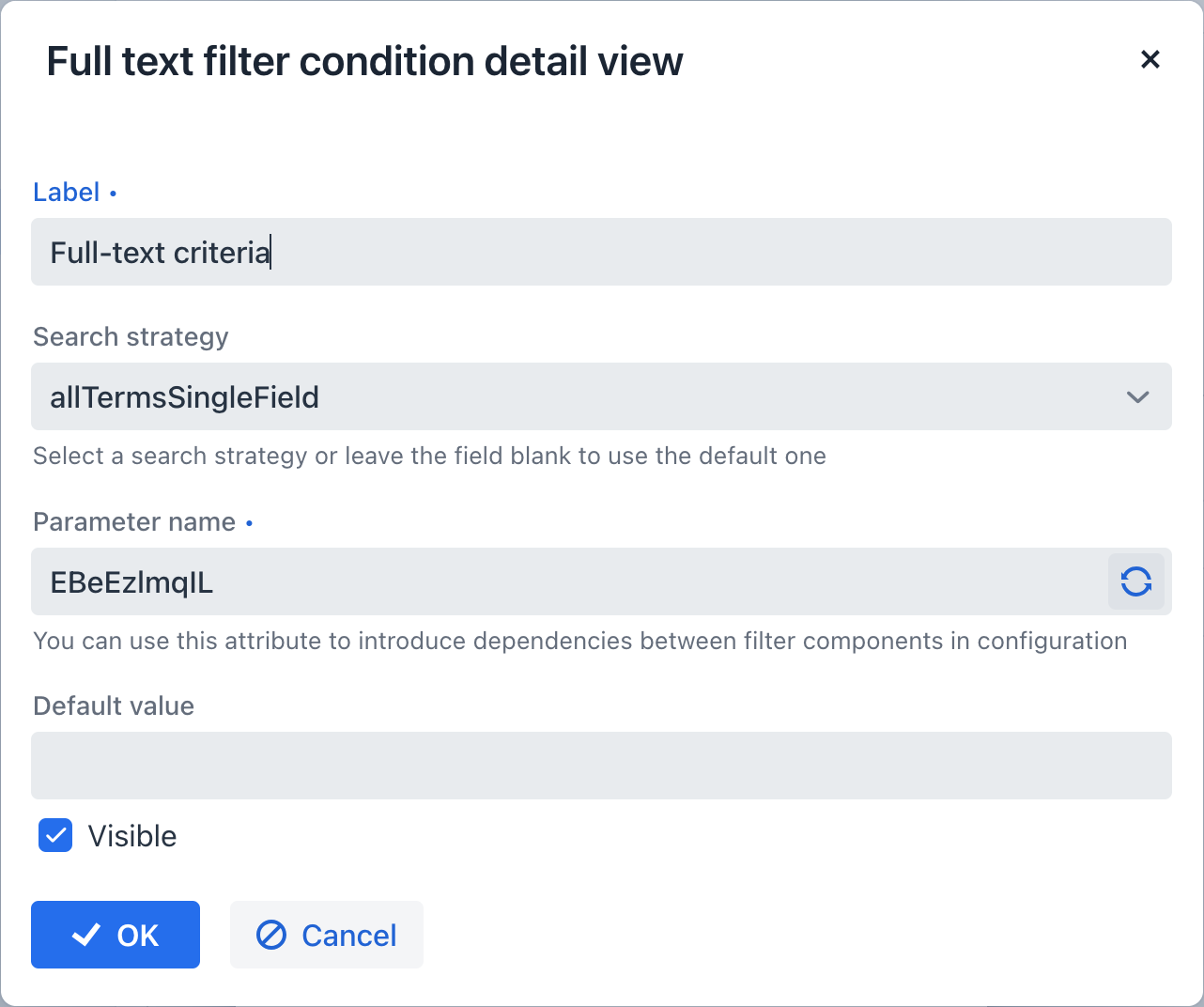Click the regenerate parameter name icon

pyautogui.click(x=1135, y=581)
